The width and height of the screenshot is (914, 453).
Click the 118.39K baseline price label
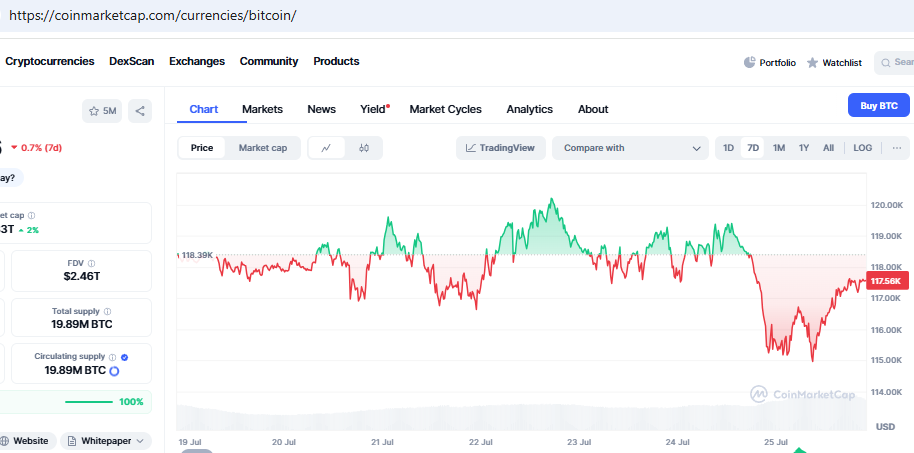[197, 255]
